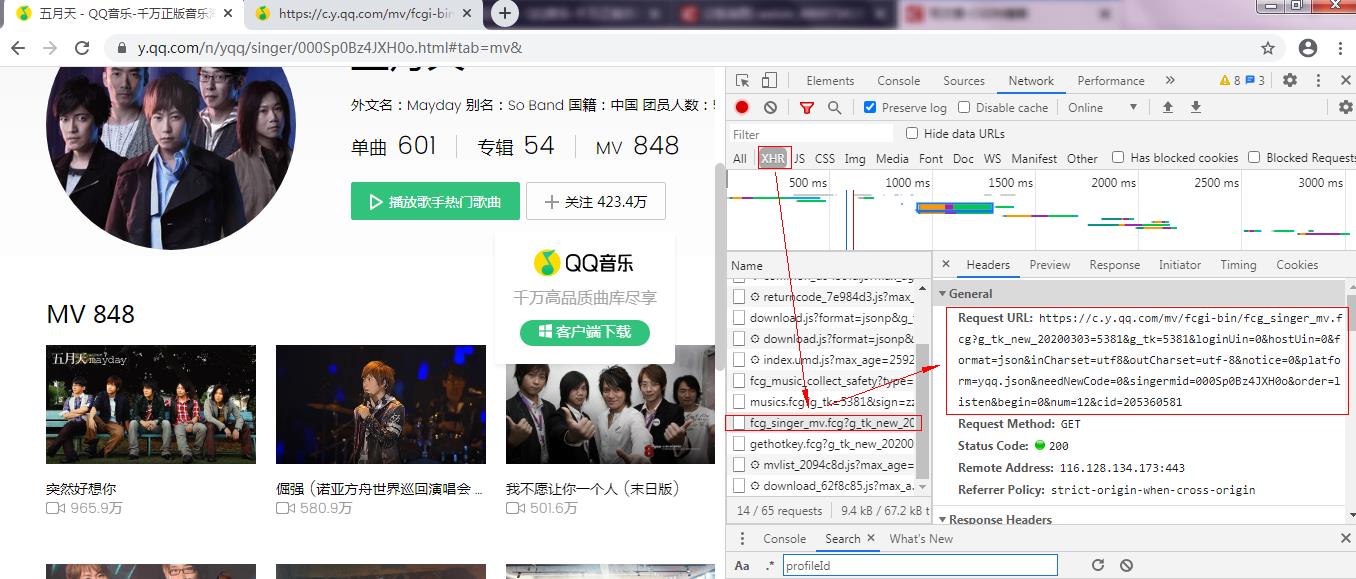Filter requests by XHR type
The image size is (1356, 579).
[x=774, y=158]
